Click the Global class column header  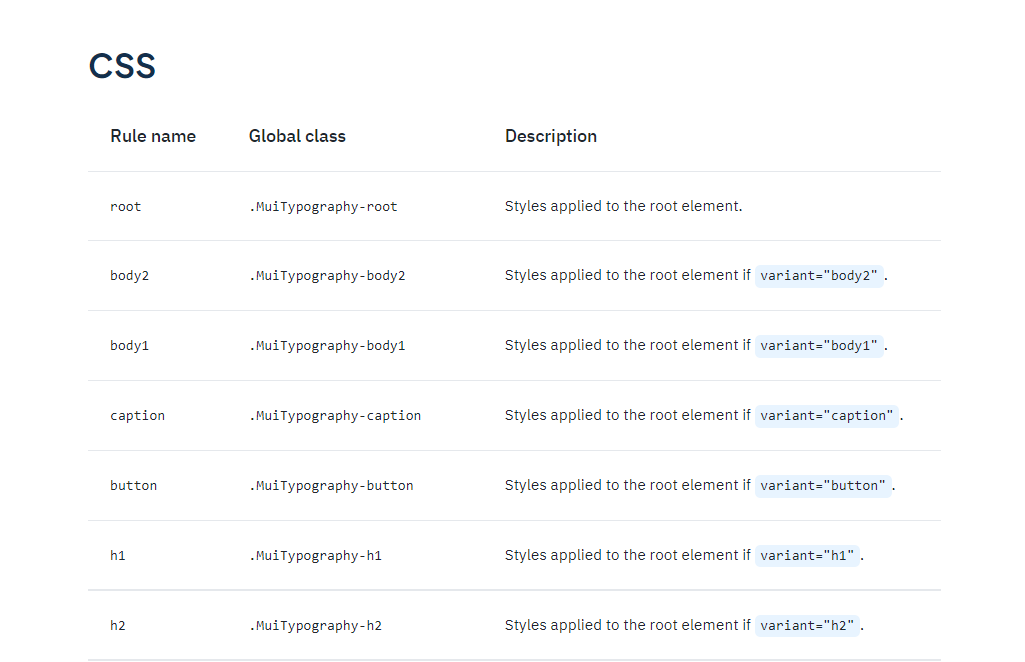coord(297,136)
